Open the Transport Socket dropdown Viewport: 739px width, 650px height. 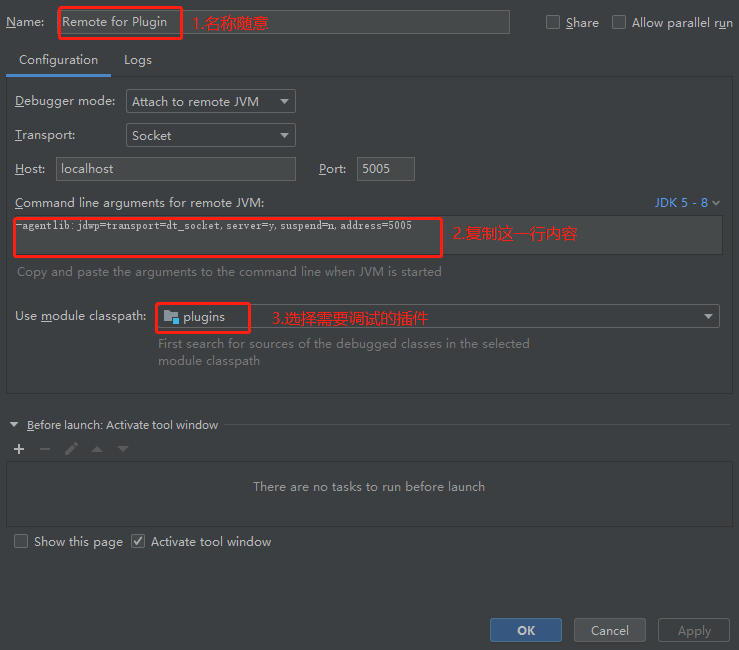211,135
